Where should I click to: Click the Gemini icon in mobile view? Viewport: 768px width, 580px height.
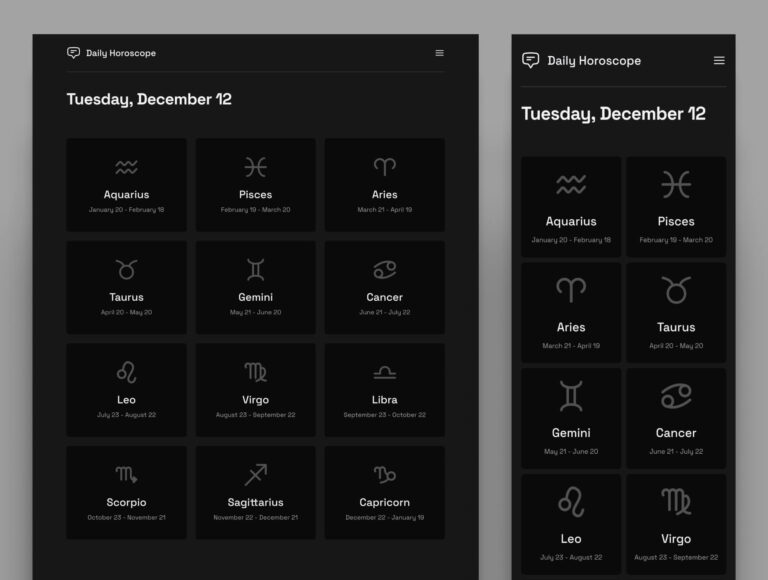click(571, 396)
